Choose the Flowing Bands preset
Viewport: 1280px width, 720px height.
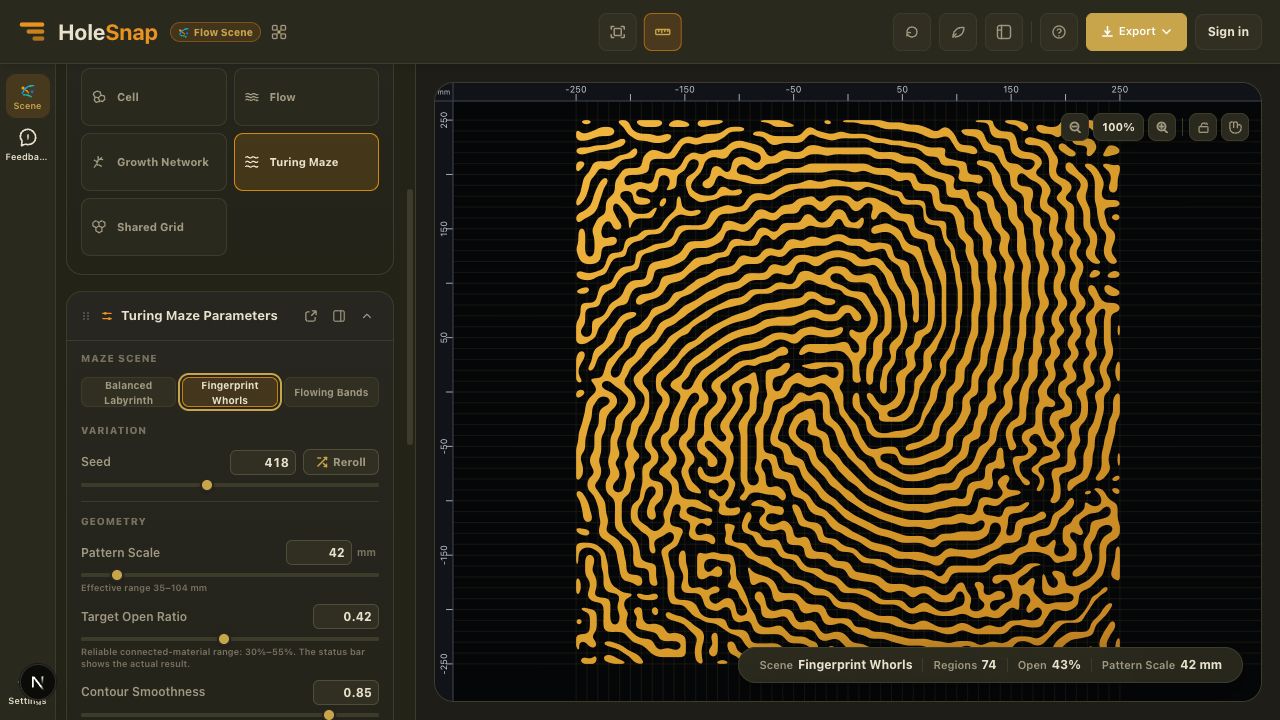point(331,392)
